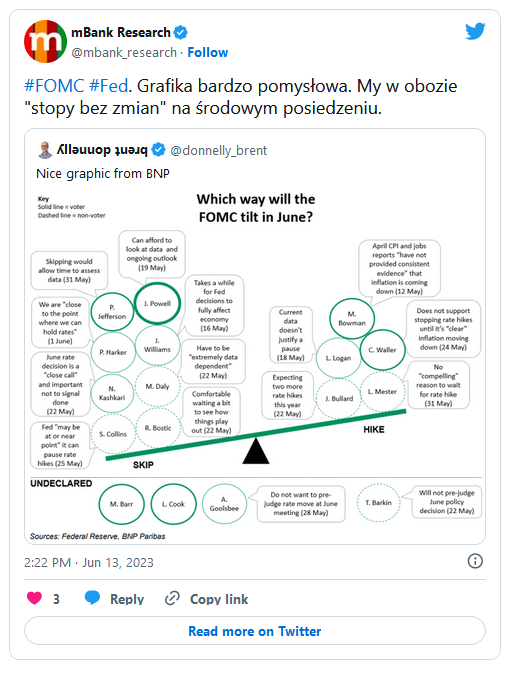
Task: Click the Twitter bird logo icon
Action: (x=475, y=31)
